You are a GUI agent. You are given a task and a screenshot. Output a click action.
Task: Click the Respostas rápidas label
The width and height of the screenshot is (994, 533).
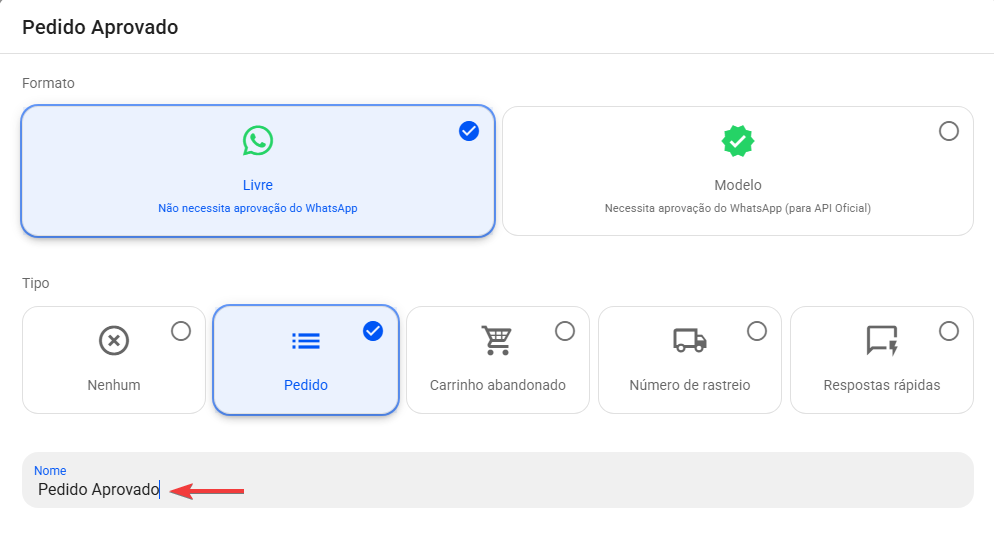(x=882, y=385)
